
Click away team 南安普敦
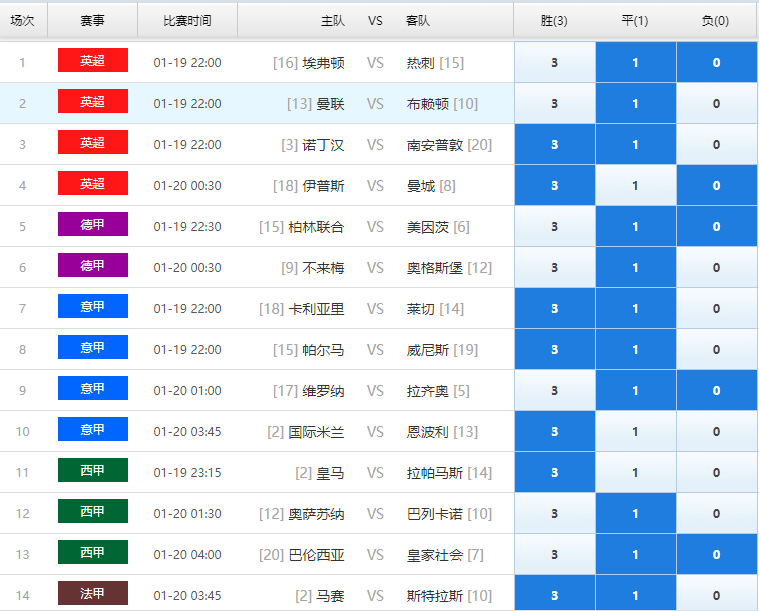(435, 145)
